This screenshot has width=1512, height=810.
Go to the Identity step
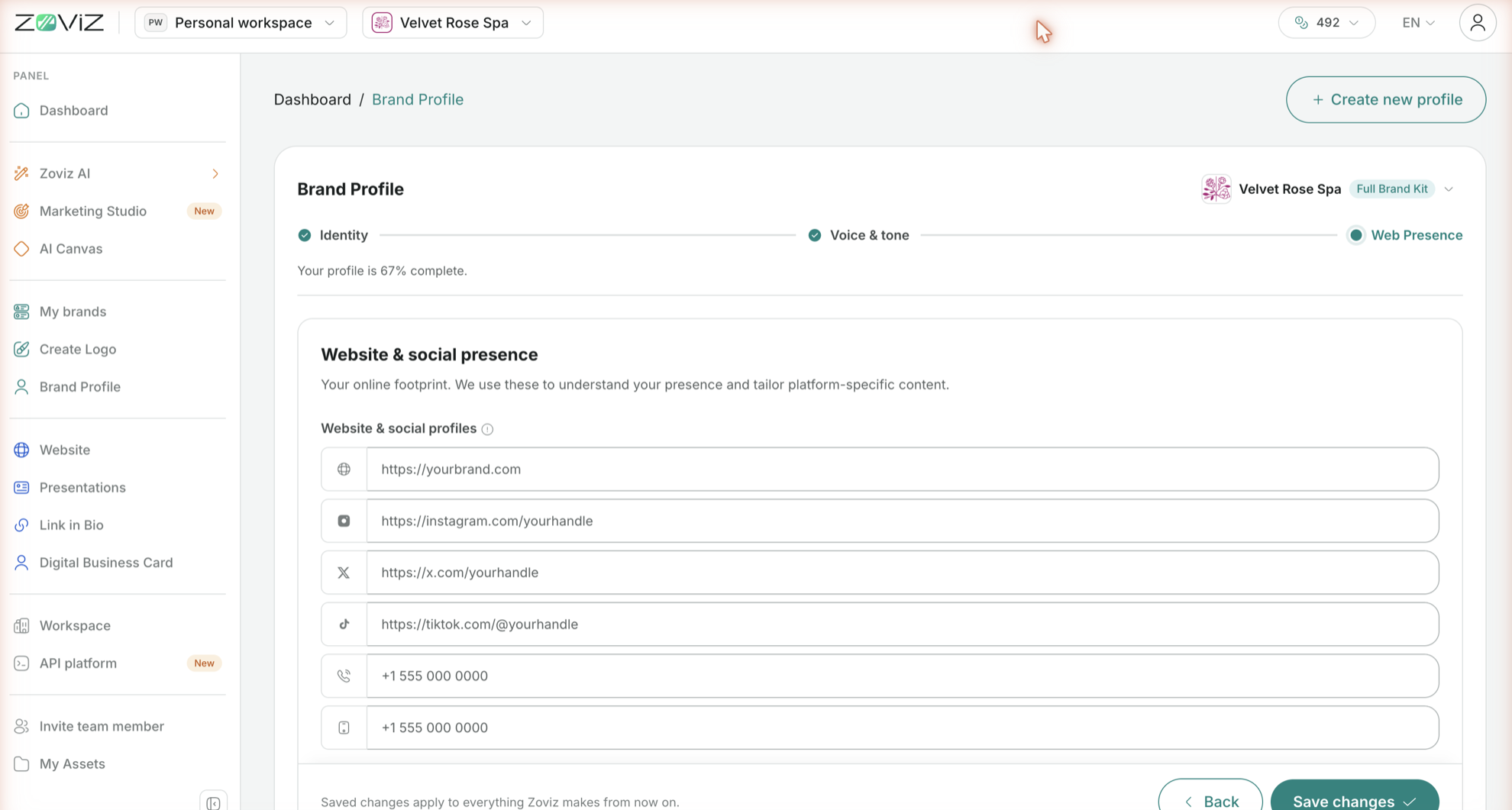coord(333,235)
